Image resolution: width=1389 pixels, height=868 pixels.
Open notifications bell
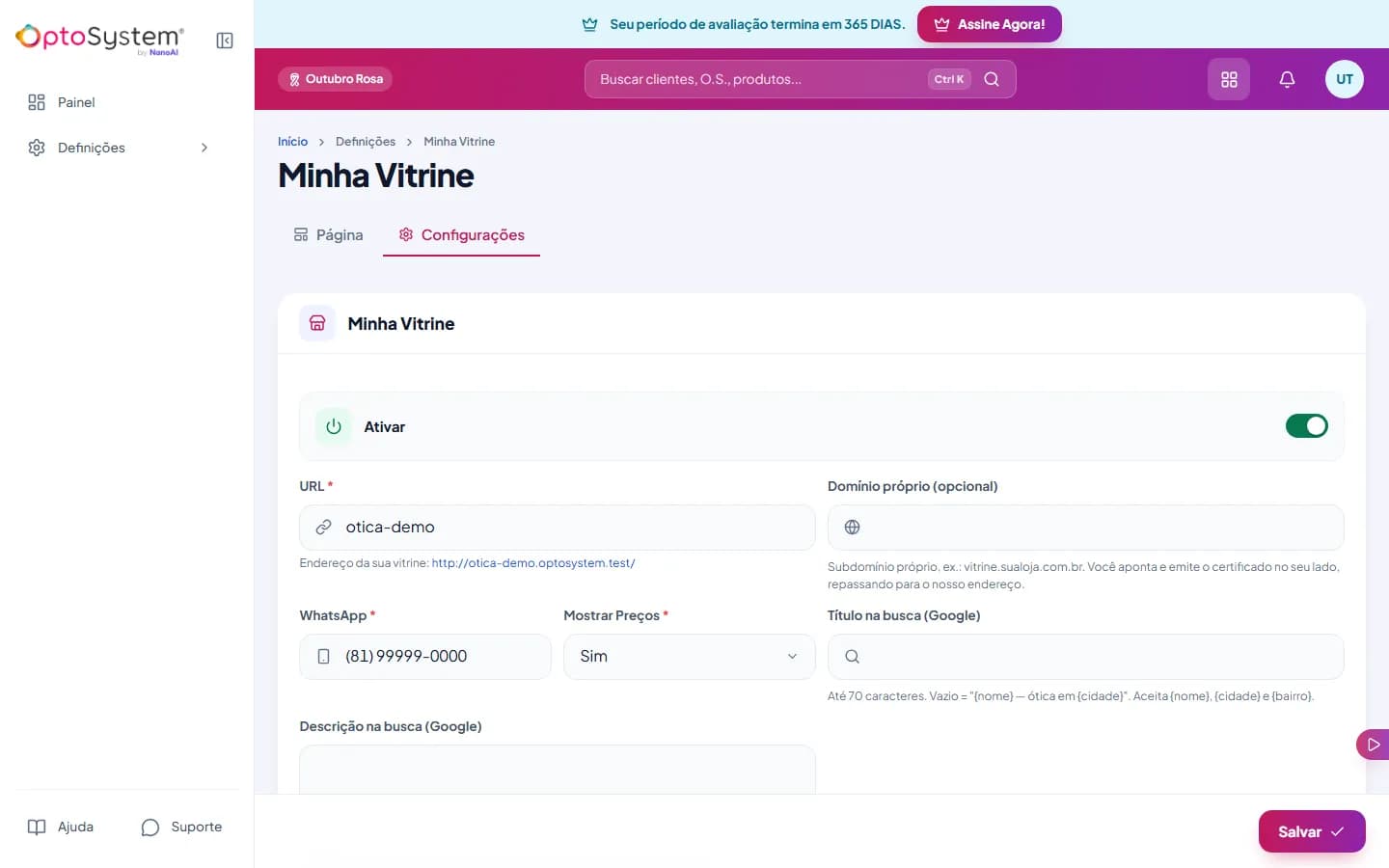click(x=1287, y=79)
